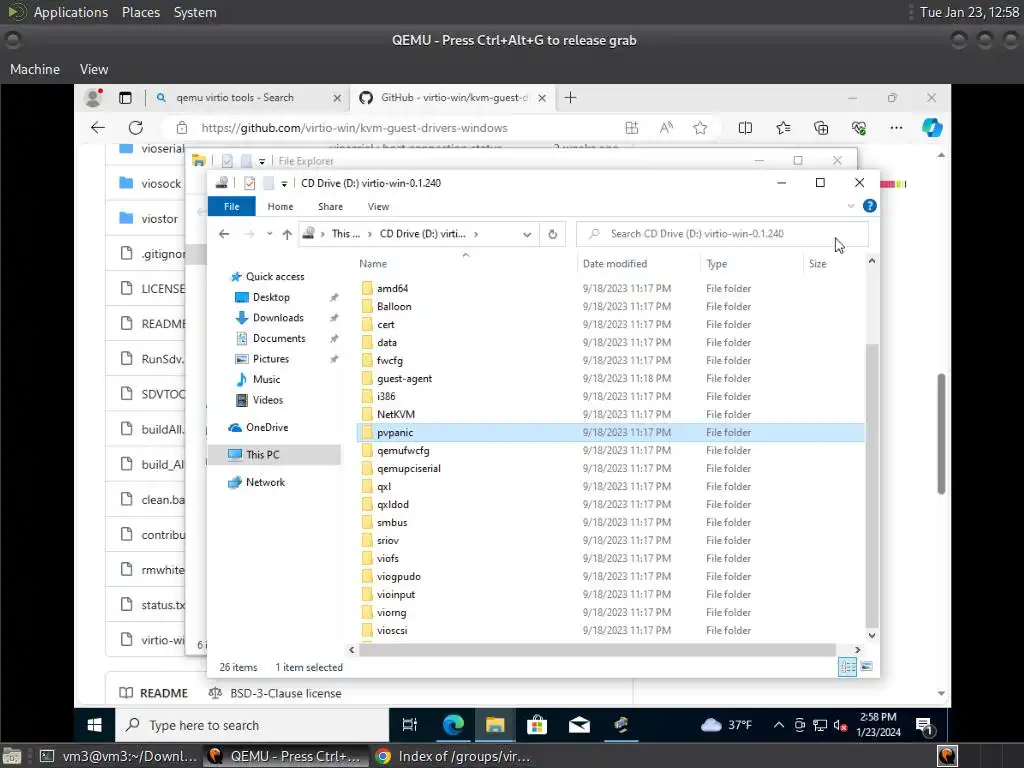Open Customize Quick Access Toolbar dropdown
The height and width of the screenshot is (768, 1024).
coord(284,184)
